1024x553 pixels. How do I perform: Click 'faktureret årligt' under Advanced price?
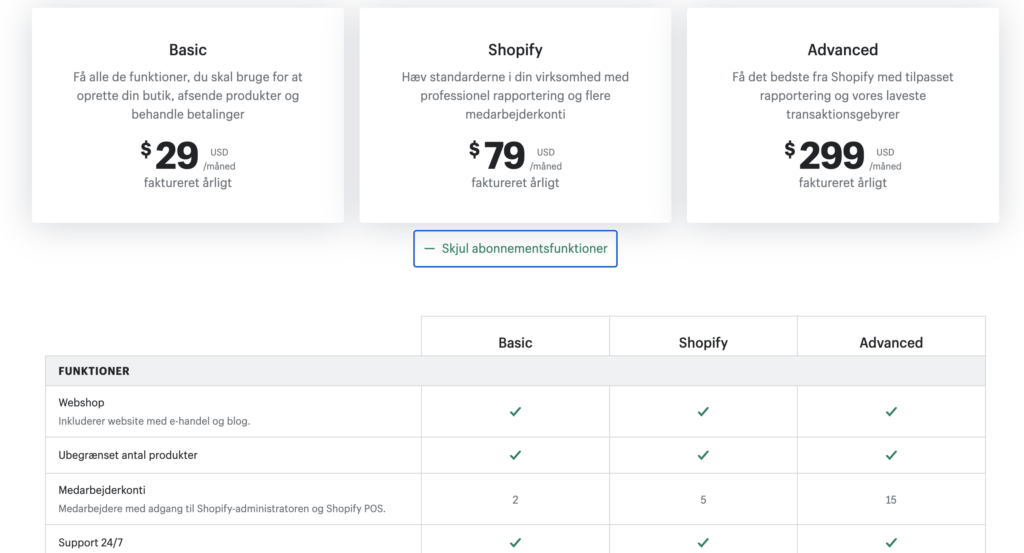click(x=842, y=183)
